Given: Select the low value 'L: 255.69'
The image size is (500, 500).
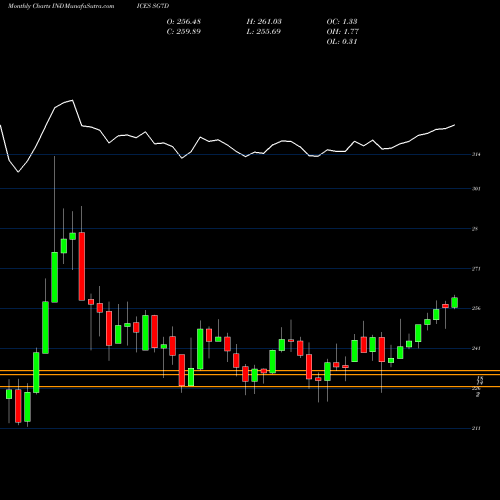Looking at the screenshot, I should 264,32.
